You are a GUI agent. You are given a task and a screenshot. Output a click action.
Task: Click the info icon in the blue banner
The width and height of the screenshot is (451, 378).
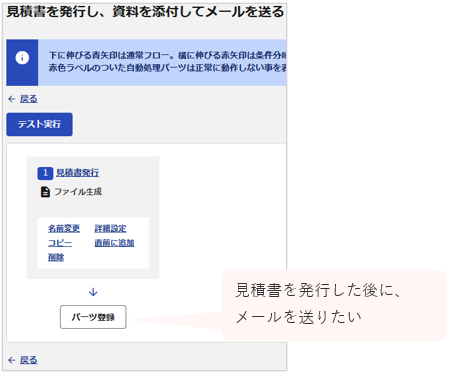(x=22, y=58)
